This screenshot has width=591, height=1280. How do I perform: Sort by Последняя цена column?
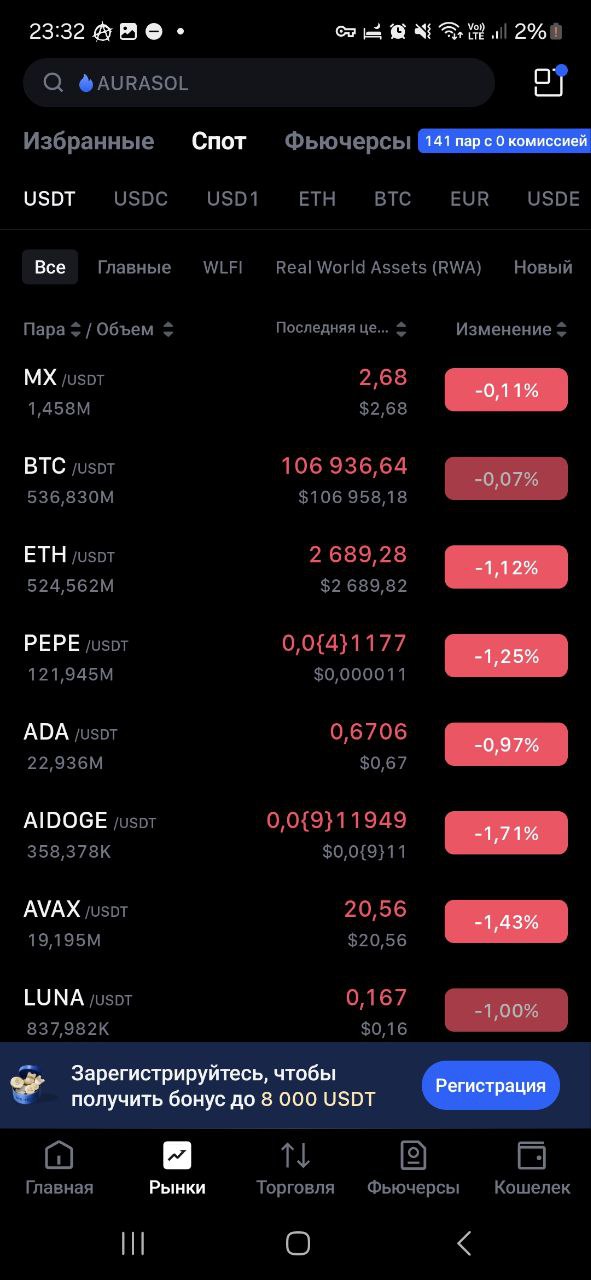click(x=342, y=328)
